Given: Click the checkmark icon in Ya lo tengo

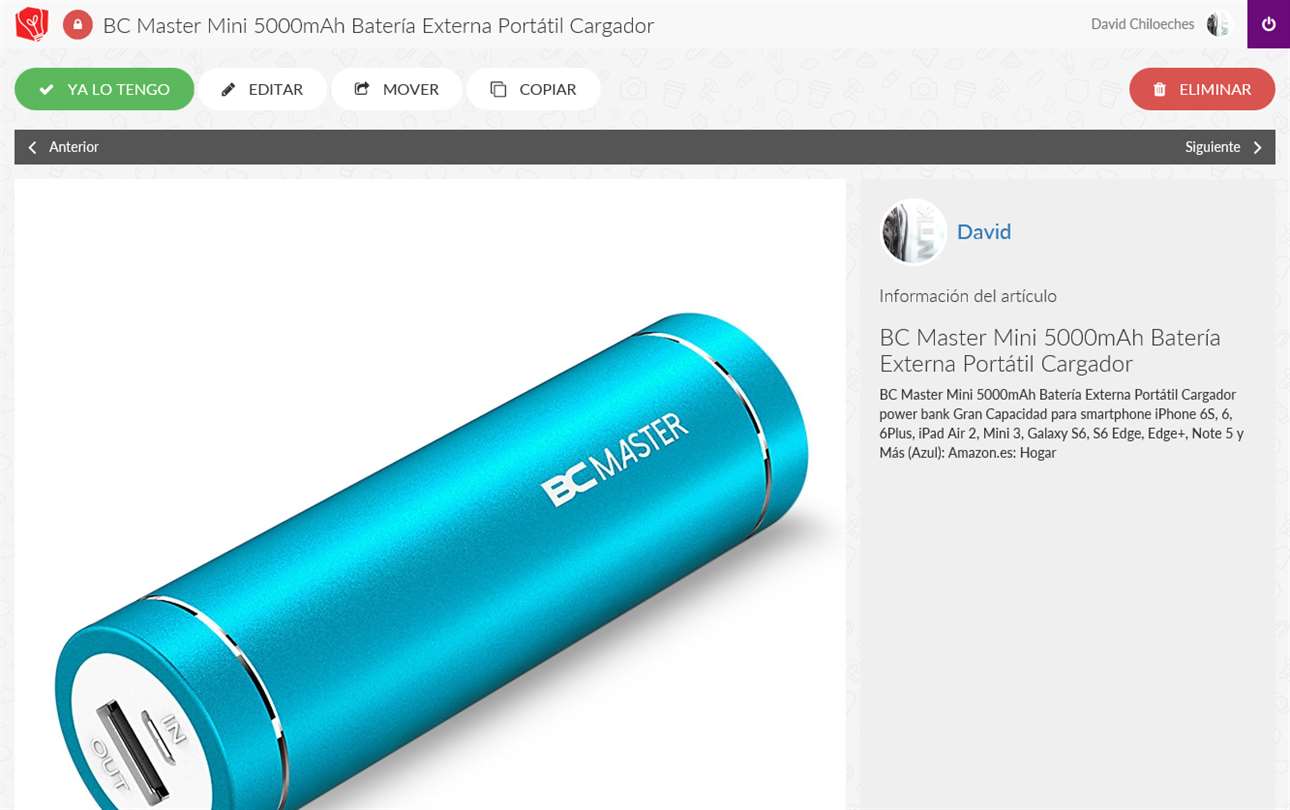Looking at the screenshot, I should click(46, 89).
